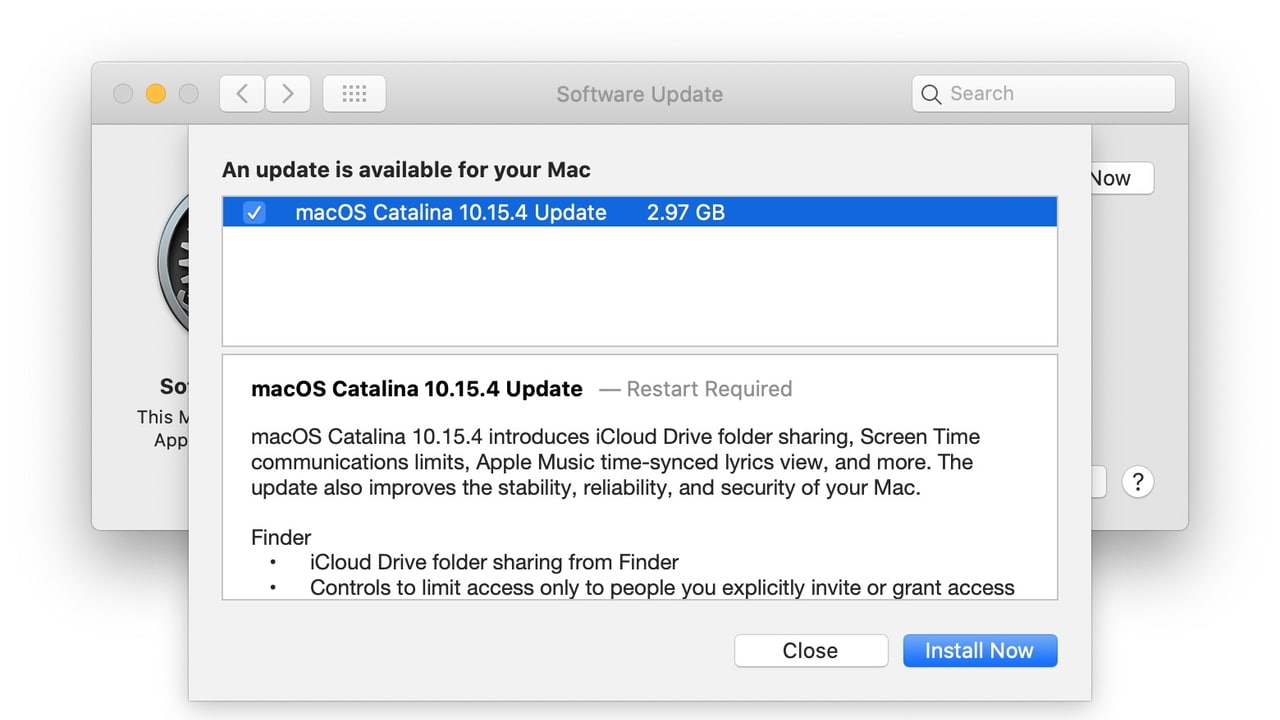Click the 'An update is available' heading
1280x720 pixels.
(x=406, y=170)
